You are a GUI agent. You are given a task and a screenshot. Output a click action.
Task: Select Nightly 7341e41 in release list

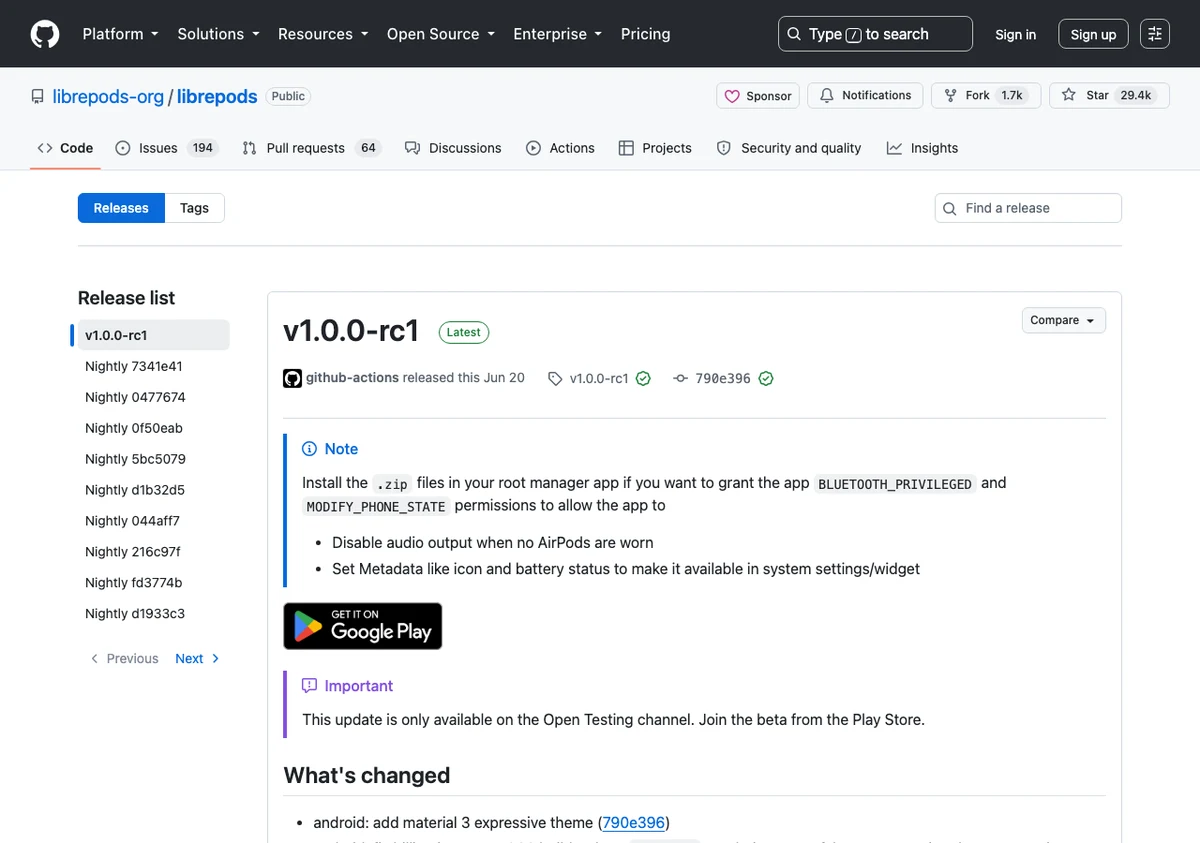[153, 366]
